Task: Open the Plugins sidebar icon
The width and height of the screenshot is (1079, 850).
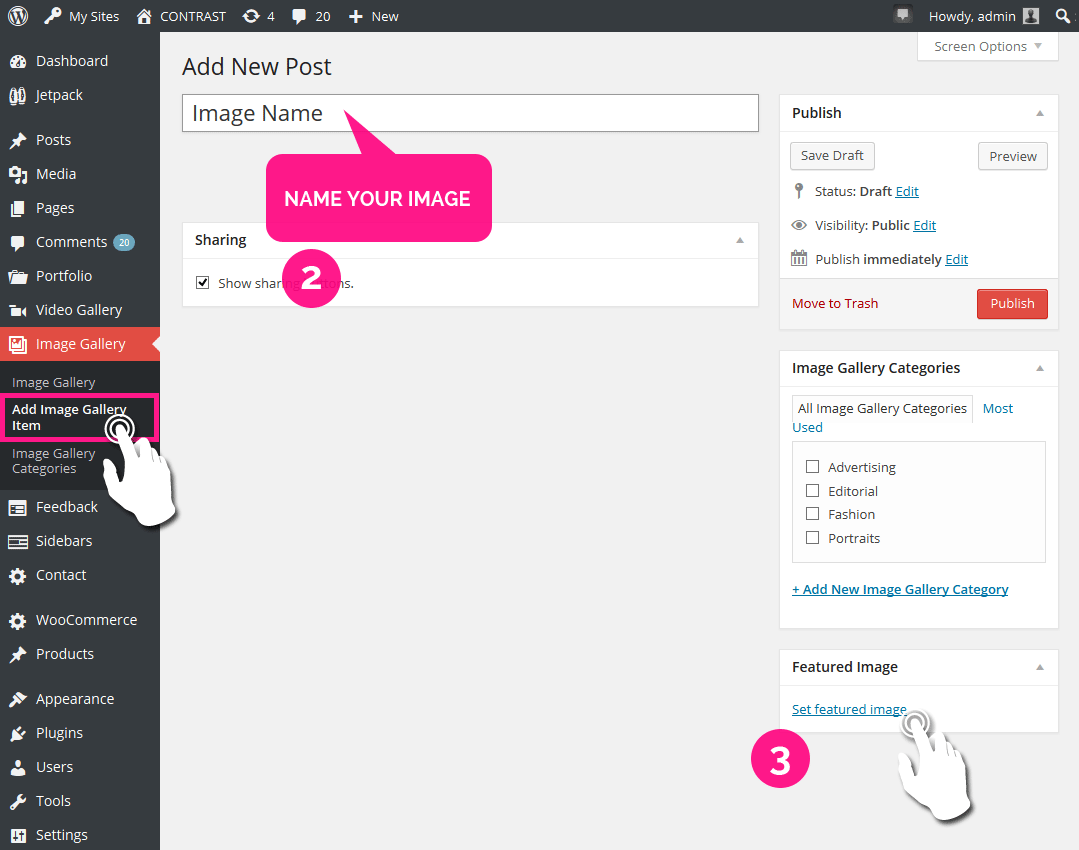Action: [x=18, y=733]
